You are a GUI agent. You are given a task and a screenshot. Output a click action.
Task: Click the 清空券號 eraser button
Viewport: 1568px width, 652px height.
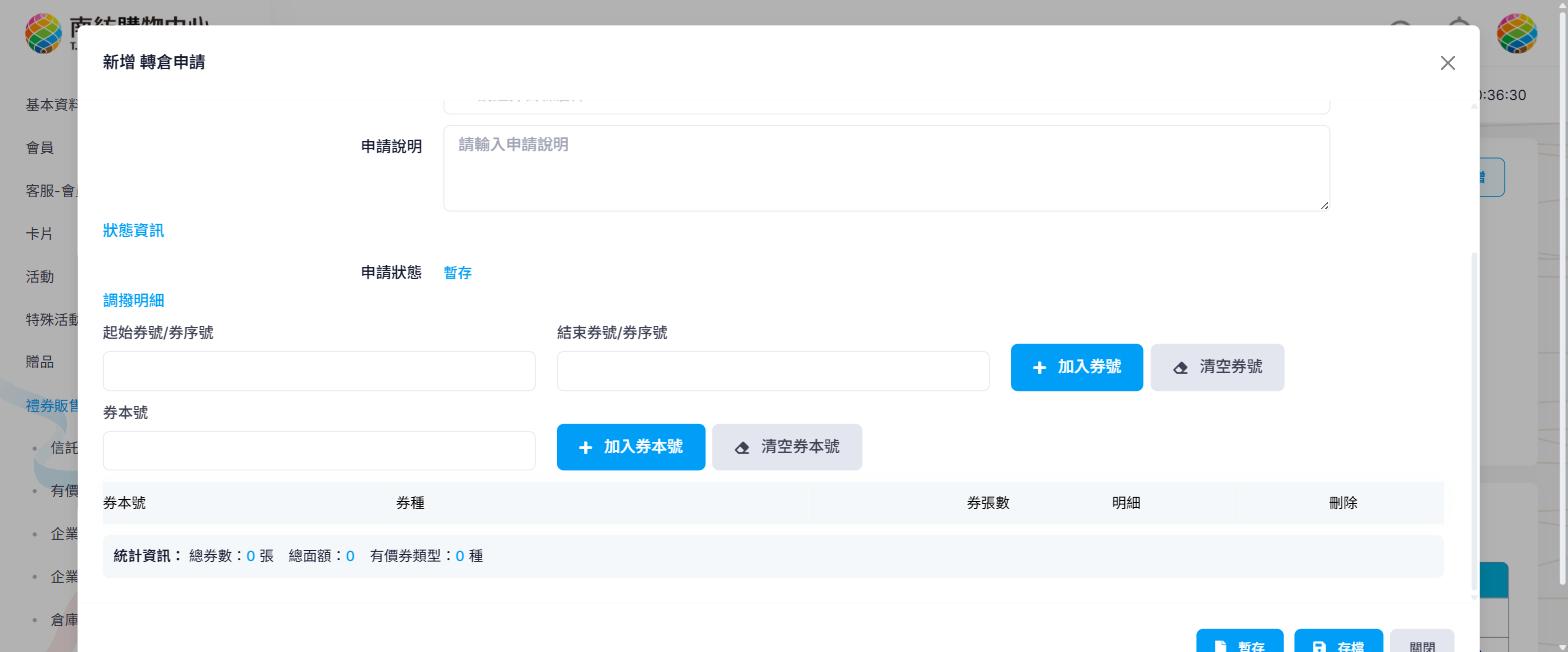click(1217, 367)
